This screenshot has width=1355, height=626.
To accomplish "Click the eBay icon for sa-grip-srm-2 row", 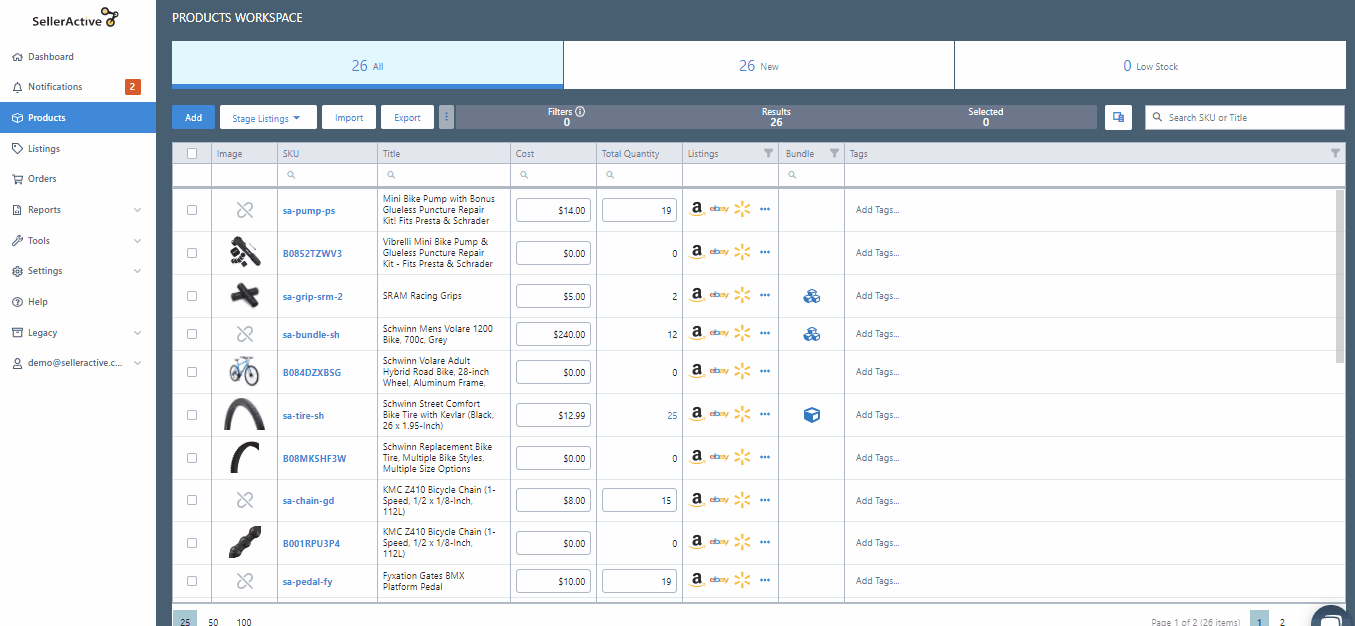I will tap(719, 296).
